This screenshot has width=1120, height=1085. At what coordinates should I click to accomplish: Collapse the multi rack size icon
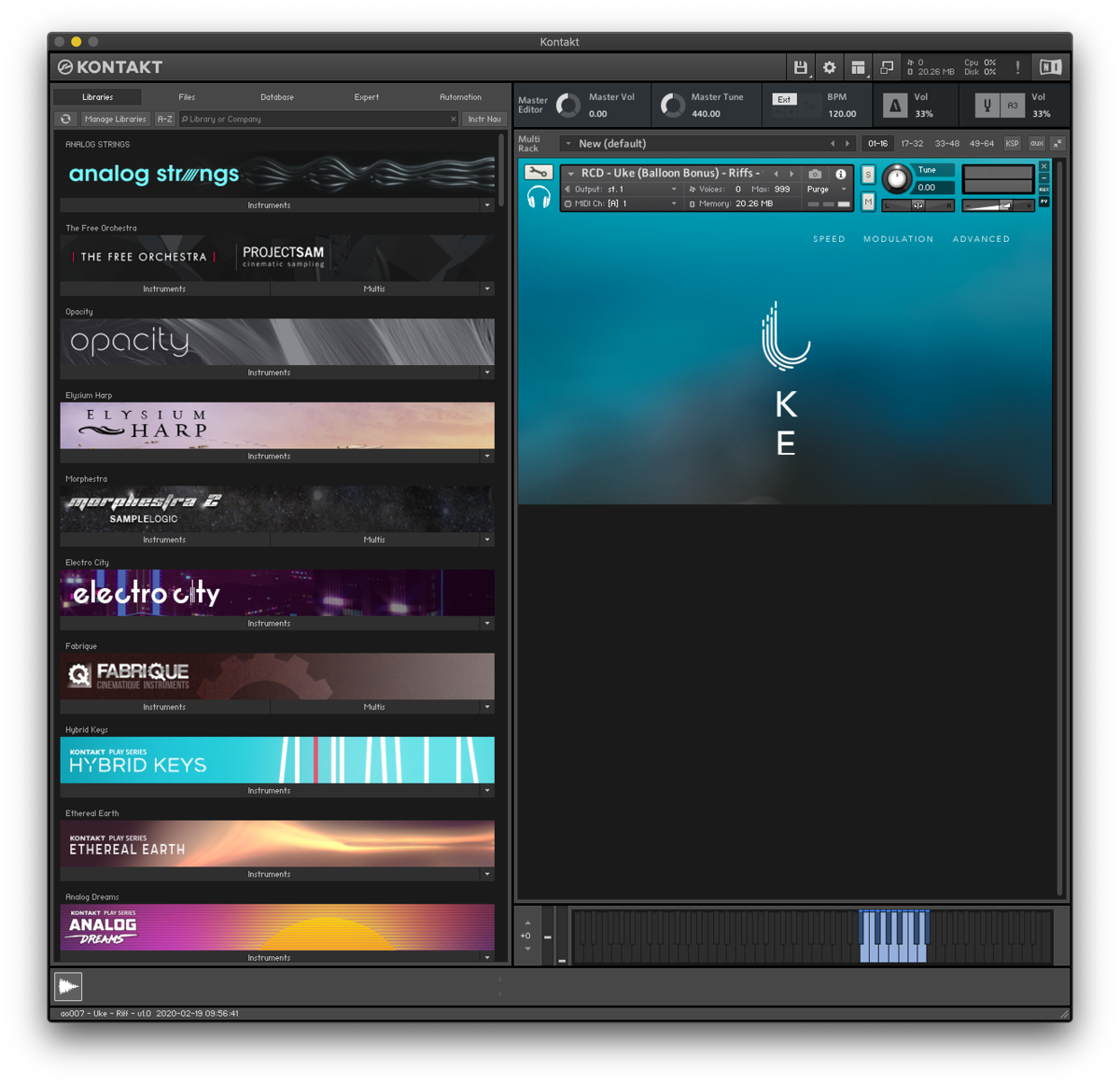[x=1058, y=144]
